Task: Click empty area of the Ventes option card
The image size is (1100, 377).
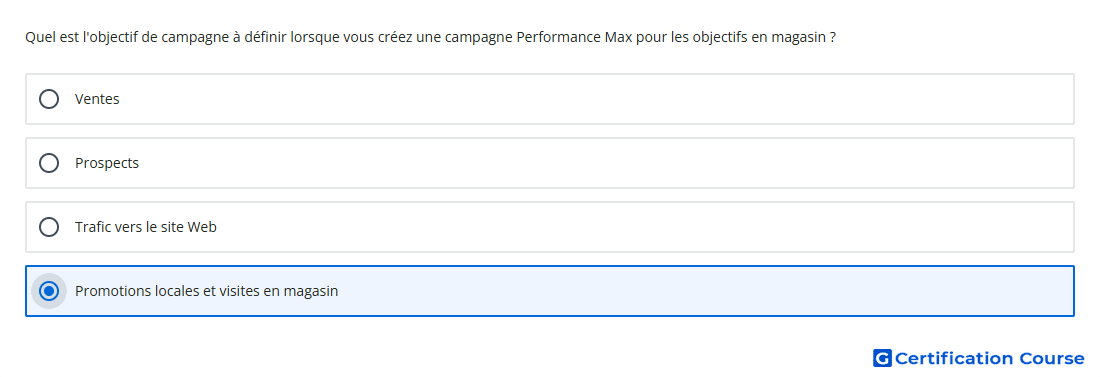Action: pyautogui.click(x=596, y=99)
